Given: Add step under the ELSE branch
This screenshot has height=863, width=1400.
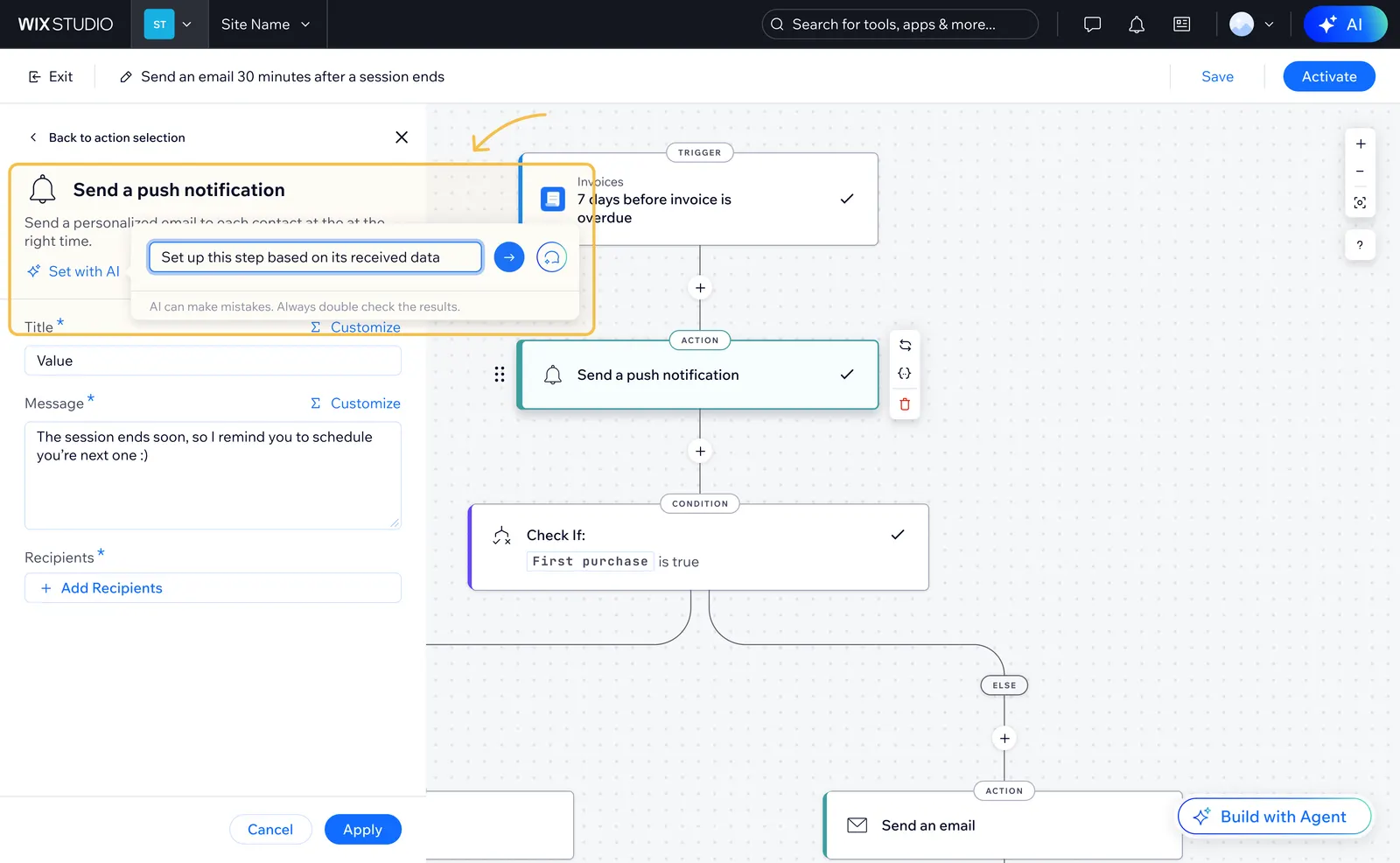Looking at the screenshot, I should [x=1004, y=739].
